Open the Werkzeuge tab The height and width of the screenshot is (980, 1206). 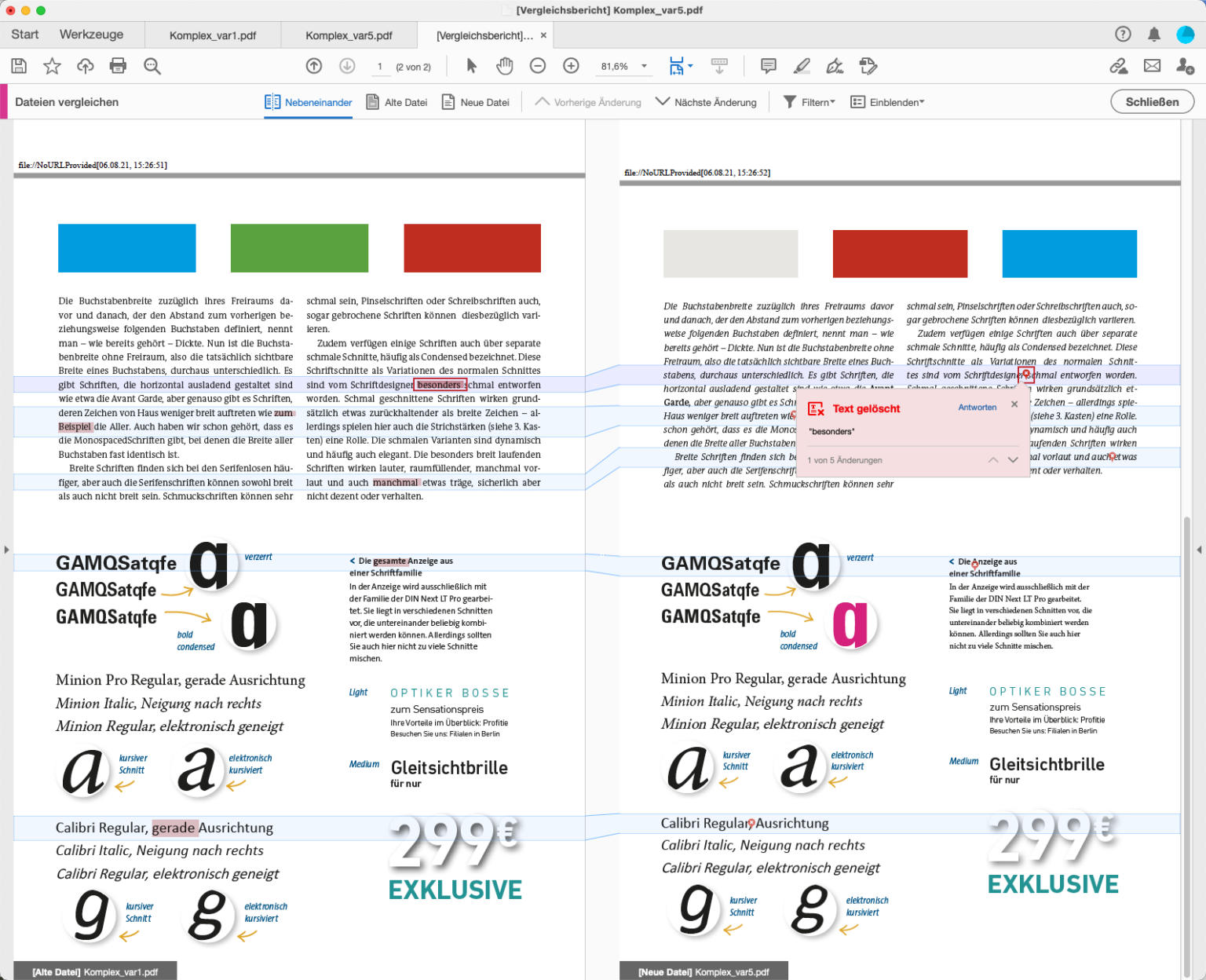coord(91,35)
